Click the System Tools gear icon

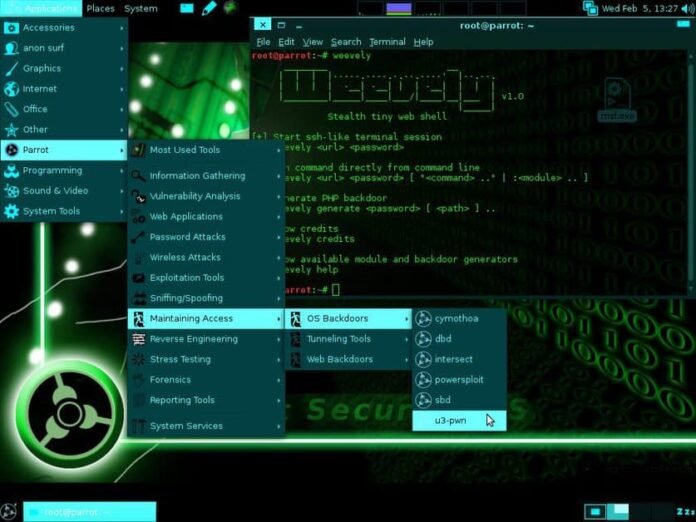pyautogui.click(x=11, y=211)
